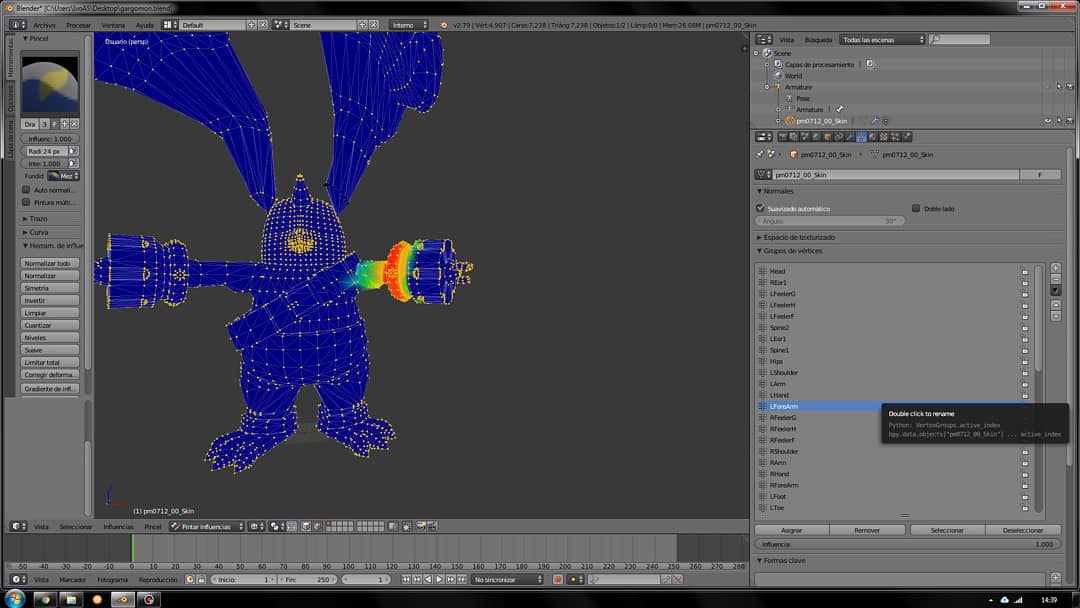Open the Pintar Influencias mode dropdown
The width and height of the screenshot is (1080, 608).
point(207,526)
